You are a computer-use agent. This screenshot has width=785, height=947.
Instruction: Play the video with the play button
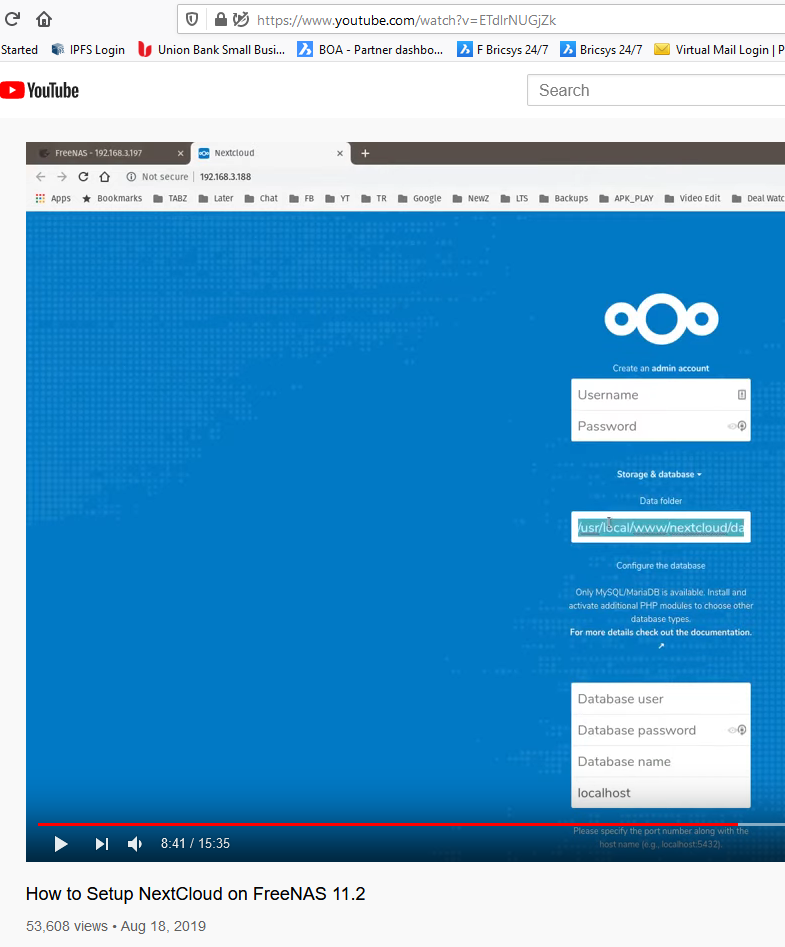[x=60, y=844]
